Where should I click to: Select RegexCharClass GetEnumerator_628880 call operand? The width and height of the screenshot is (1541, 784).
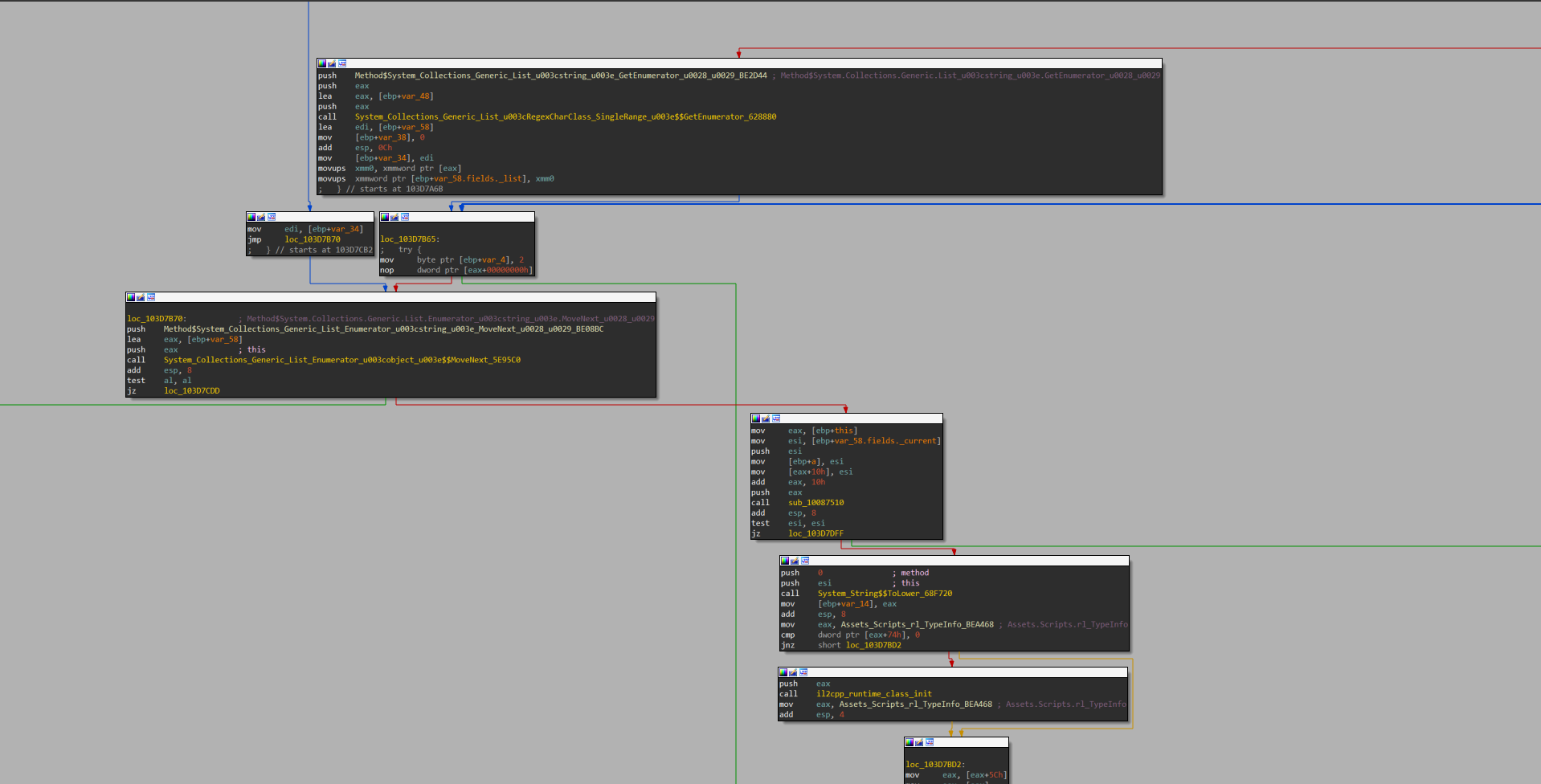click(x=566, y=116)
